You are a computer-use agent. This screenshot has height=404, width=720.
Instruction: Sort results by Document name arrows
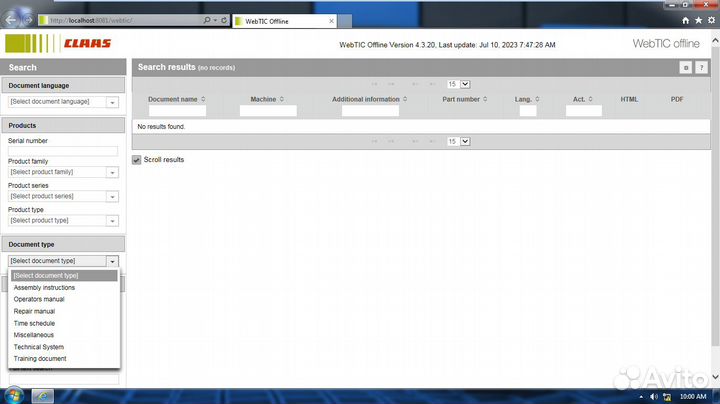tap(203, 99)
